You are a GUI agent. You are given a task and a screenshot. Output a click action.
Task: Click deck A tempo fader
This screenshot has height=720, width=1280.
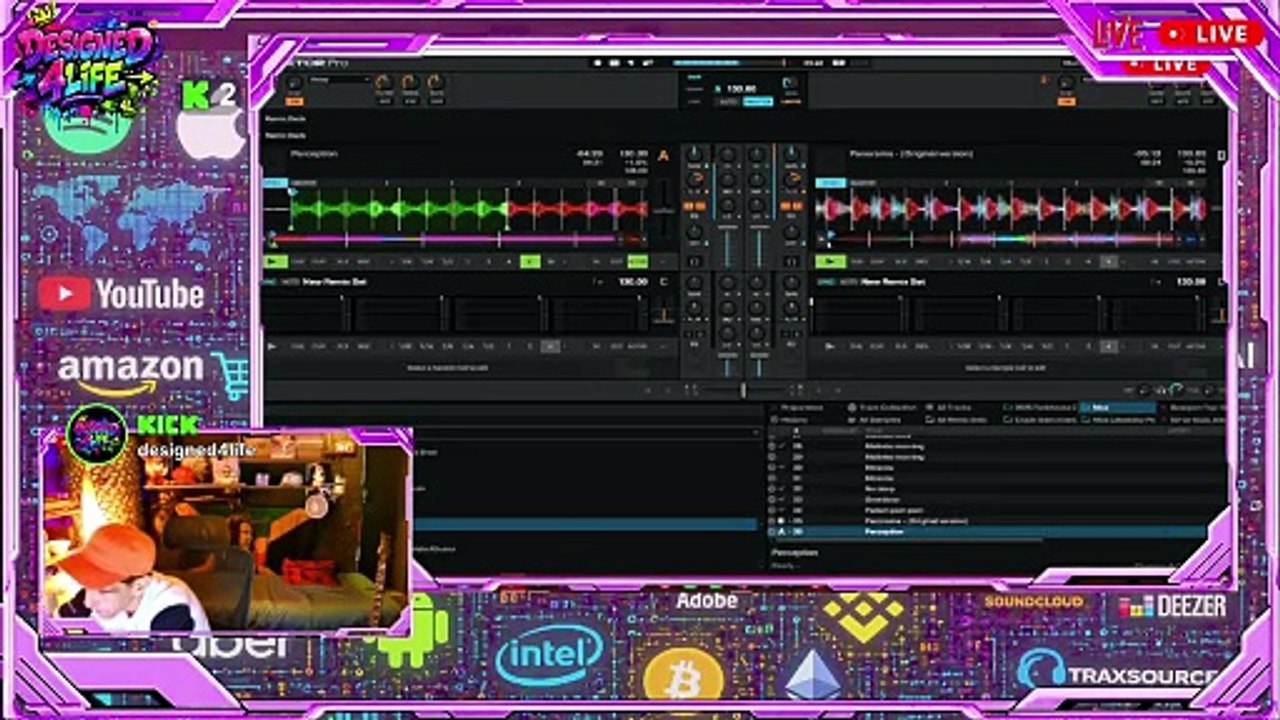[x=663, y=211]
